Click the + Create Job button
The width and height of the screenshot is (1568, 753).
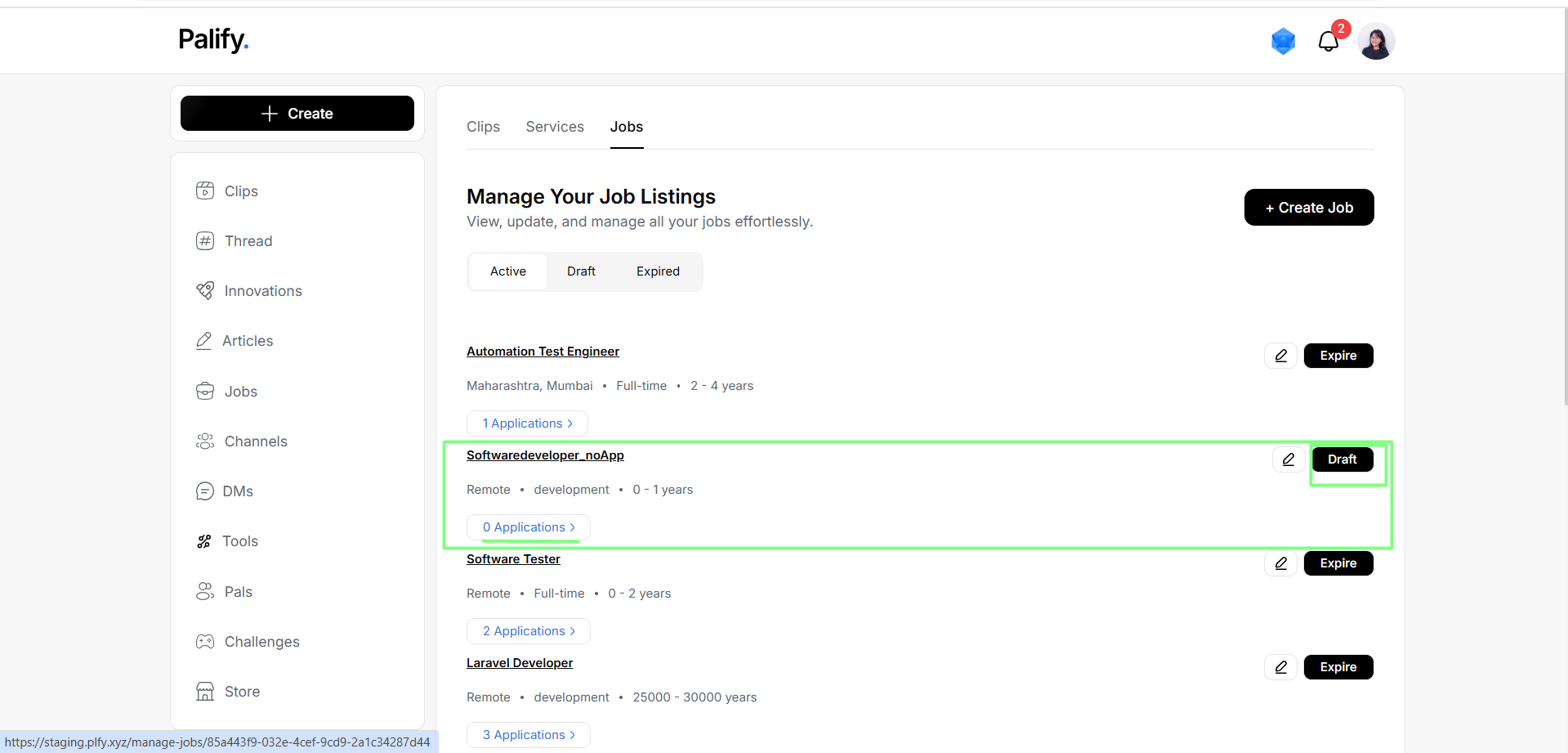pyautogui.click(x=1309, y=208)
